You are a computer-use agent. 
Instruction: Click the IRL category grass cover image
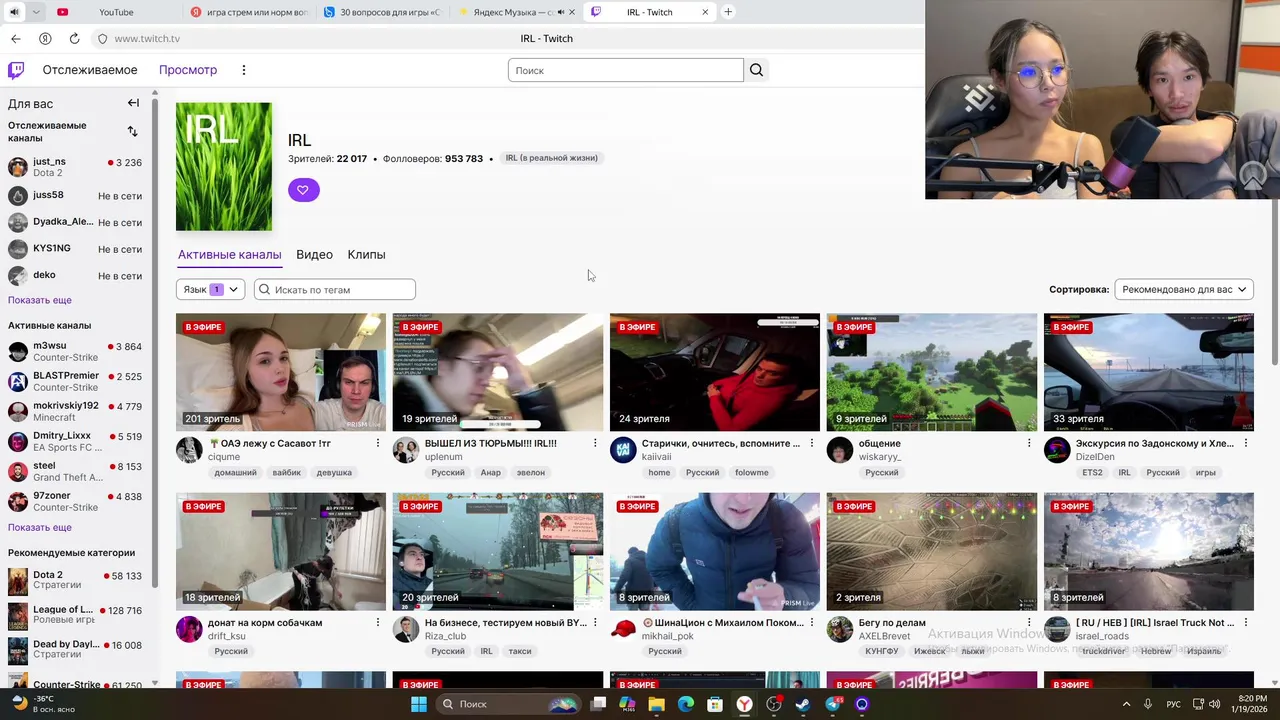pos(224,166)
